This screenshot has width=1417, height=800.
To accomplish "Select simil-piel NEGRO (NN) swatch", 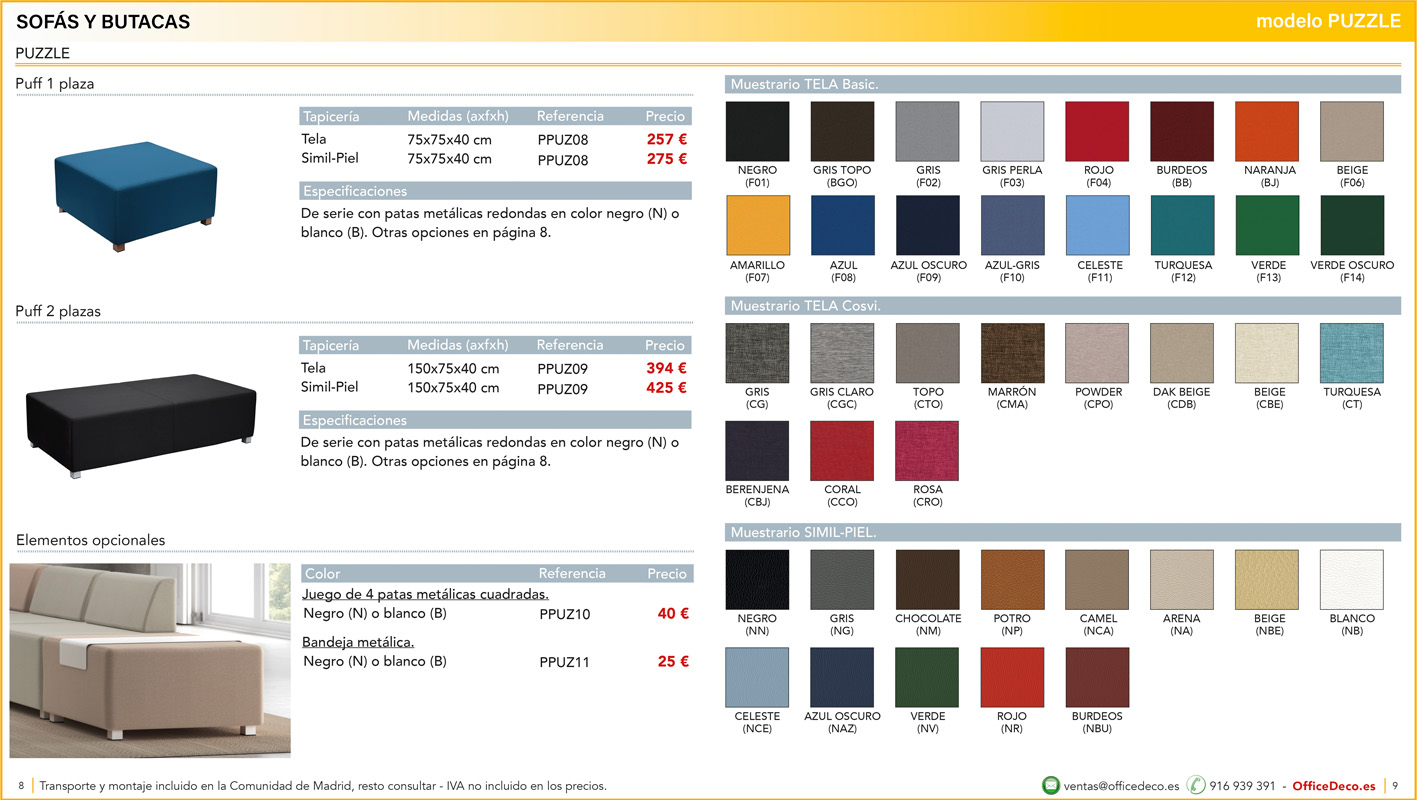I will [757, 580].
